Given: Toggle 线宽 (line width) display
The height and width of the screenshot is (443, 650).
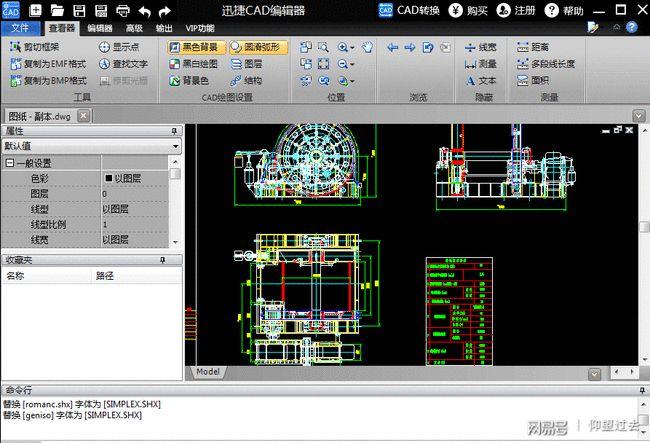Looking at the screenshot, I should pyautogui.click(x=479, y=47).
